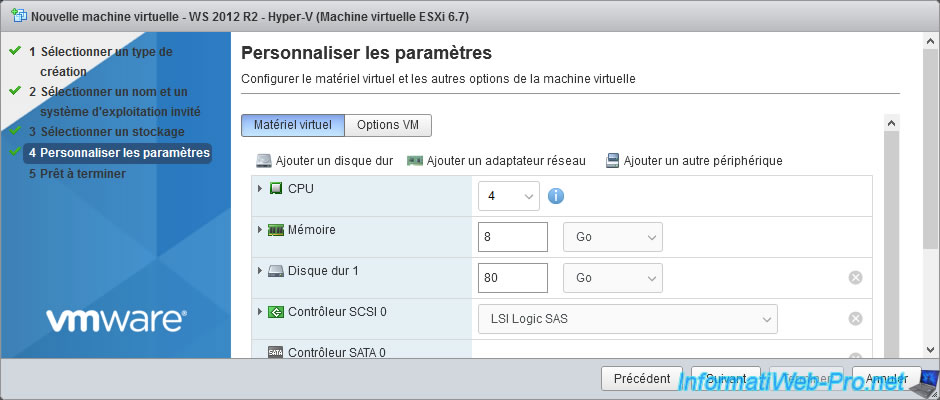Remove Disque dur 1 with its delete icon
The image size is (940, 400).
[x=855, y=278]
